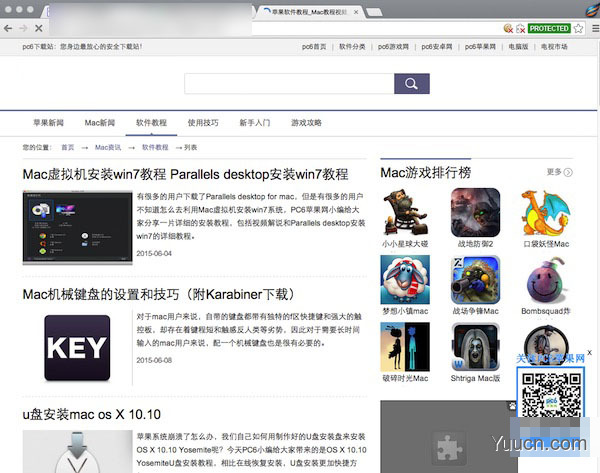The image size is (600, 473).
Task: Open the browser hamburger menu
Action: point(595,28)
